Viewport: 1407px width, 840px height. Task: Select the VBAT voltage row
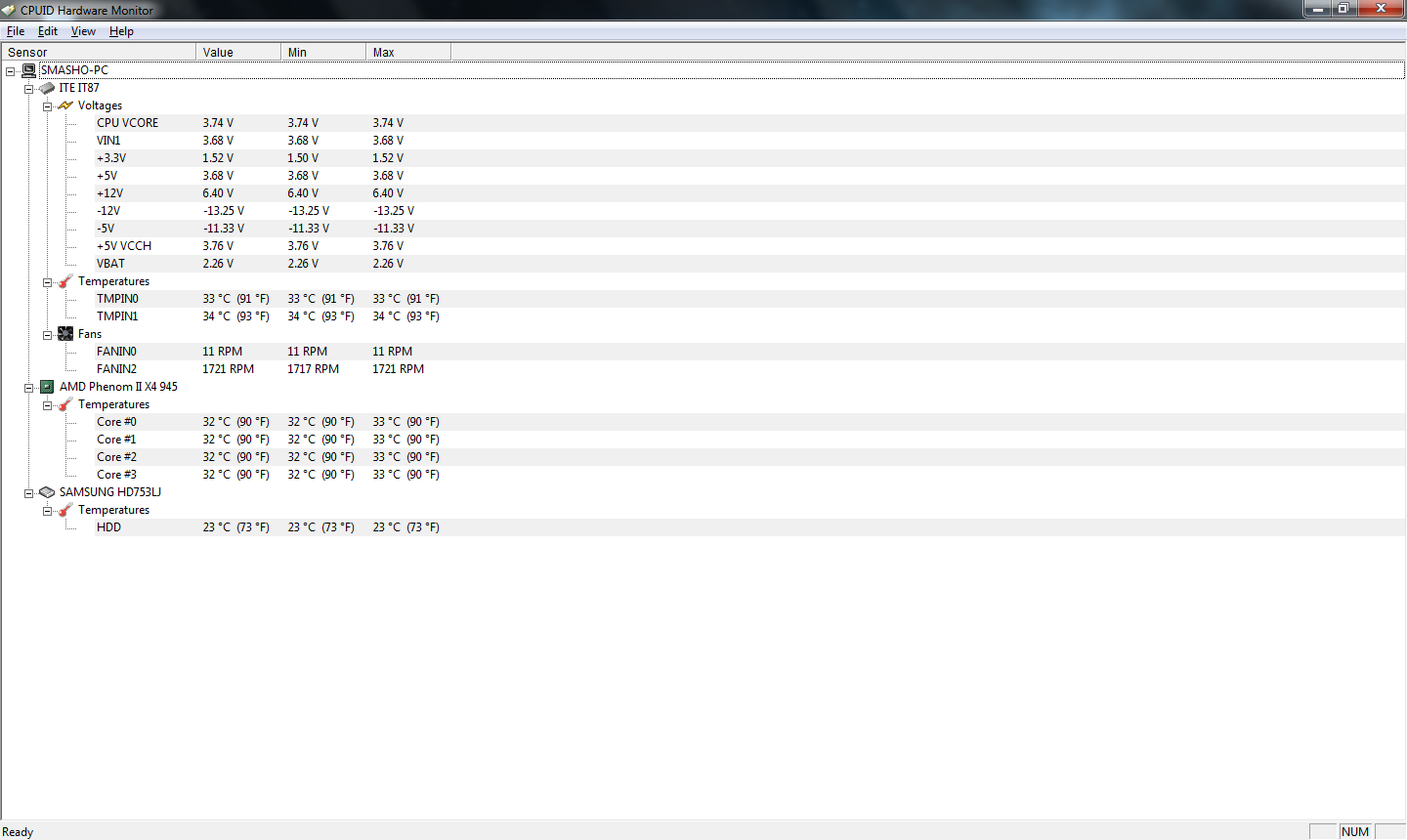pyautogui.click(x=749, y=264)
